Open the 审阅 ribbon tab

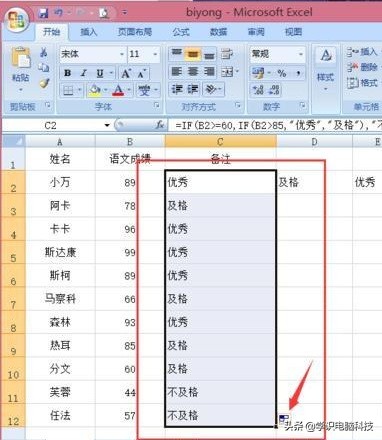pos(256,32)
